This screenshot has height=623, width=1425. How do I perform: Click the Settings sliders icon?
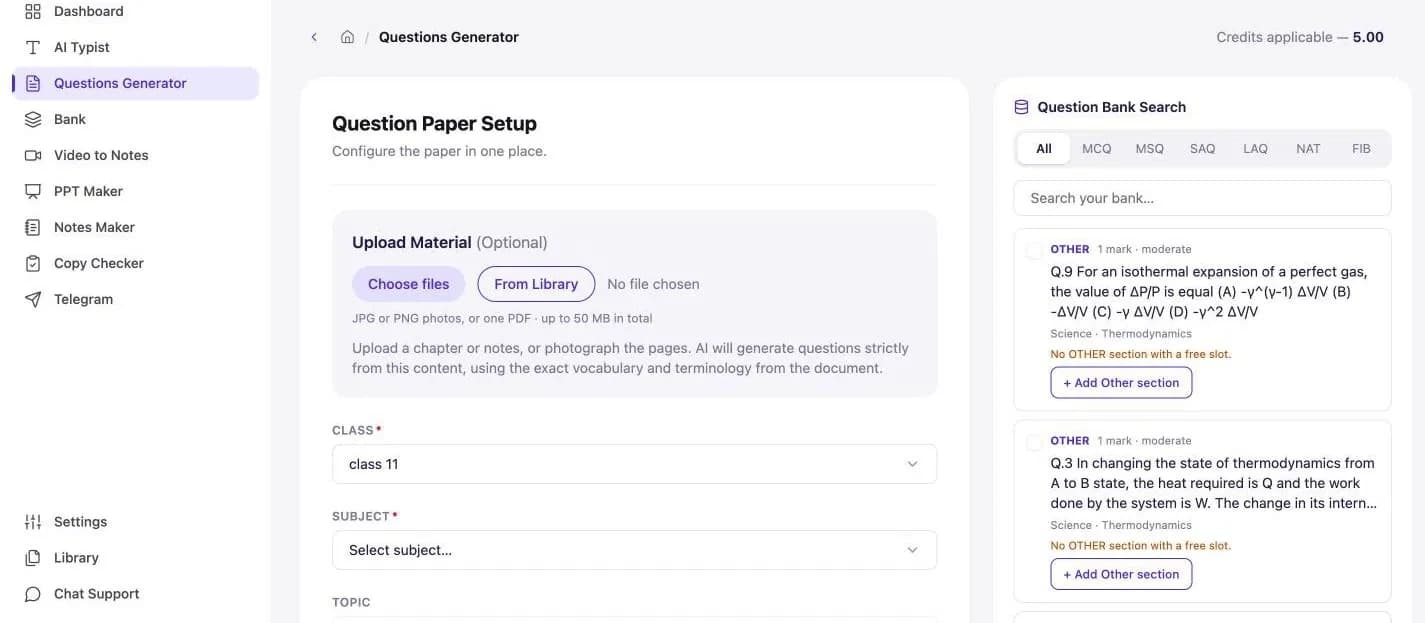(x=33, y=522)
